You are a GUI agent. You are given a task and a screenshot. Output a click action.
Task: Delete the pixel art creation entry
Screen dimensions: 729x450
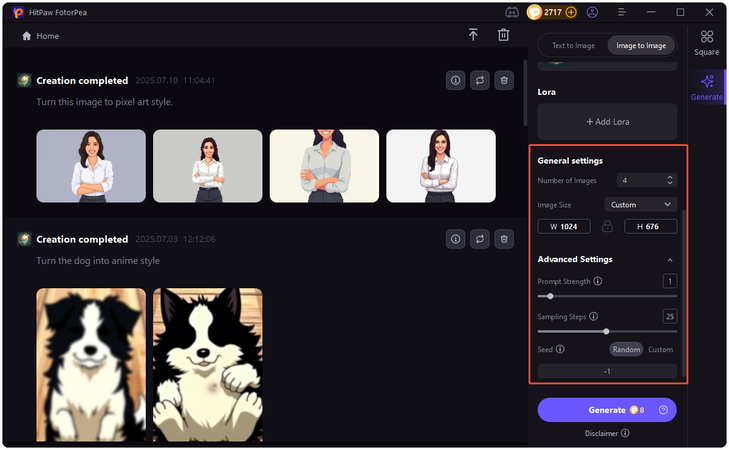pyautogui.click(x=504, y=80)
